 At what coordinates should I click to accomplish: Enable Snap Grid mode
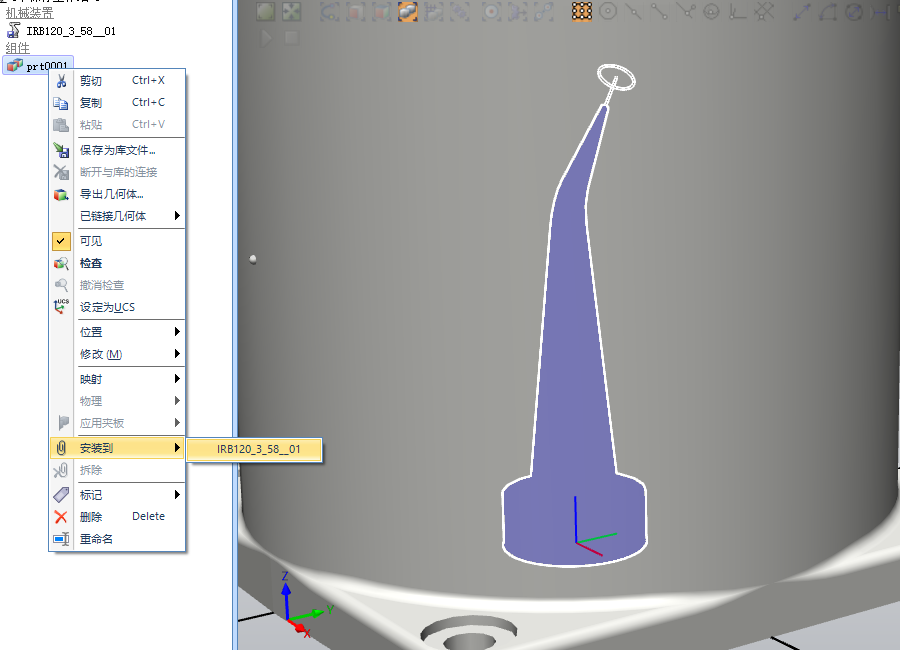pos(764,11)
